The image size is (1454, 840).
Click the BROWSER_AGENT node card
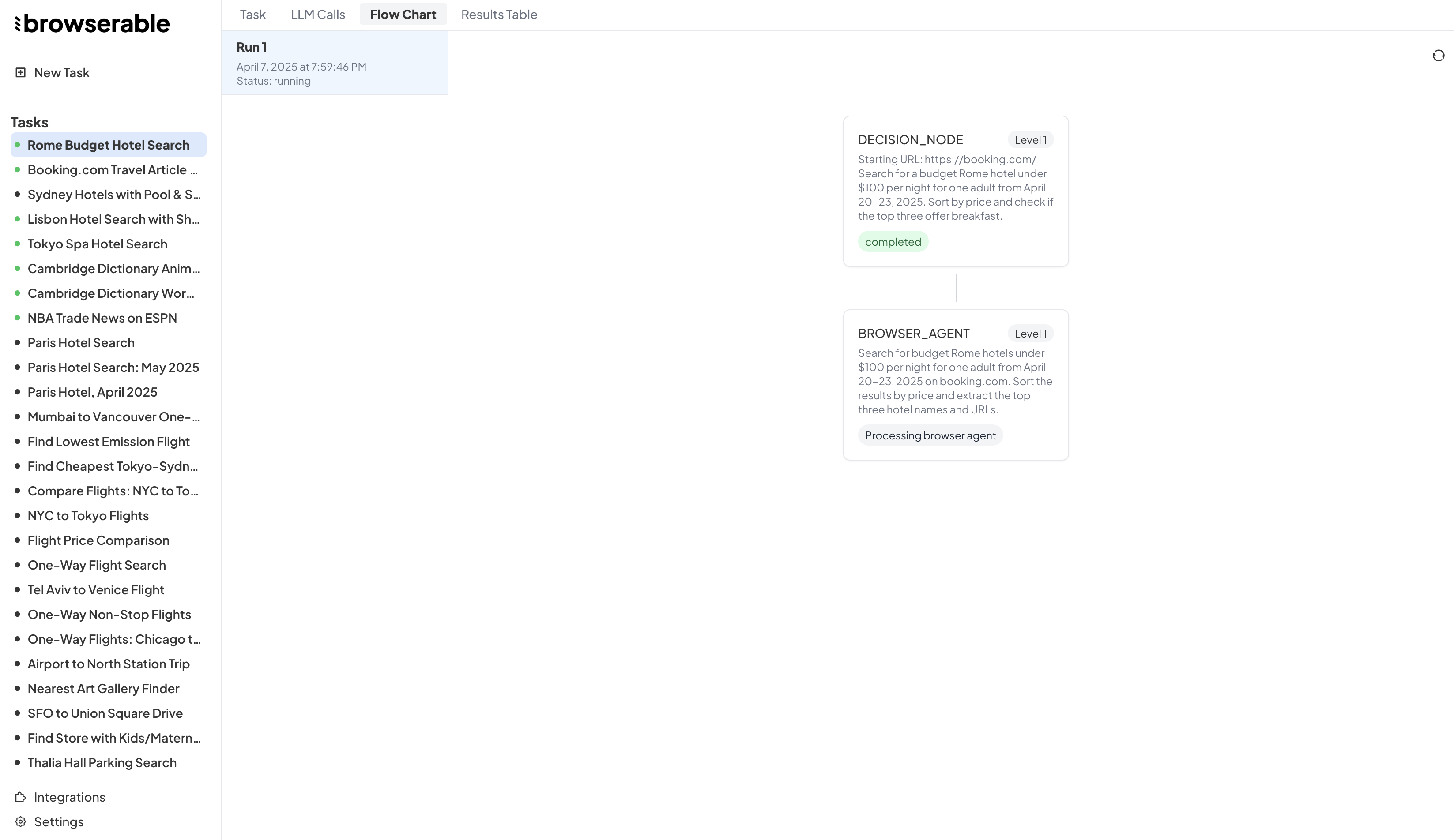956,384
